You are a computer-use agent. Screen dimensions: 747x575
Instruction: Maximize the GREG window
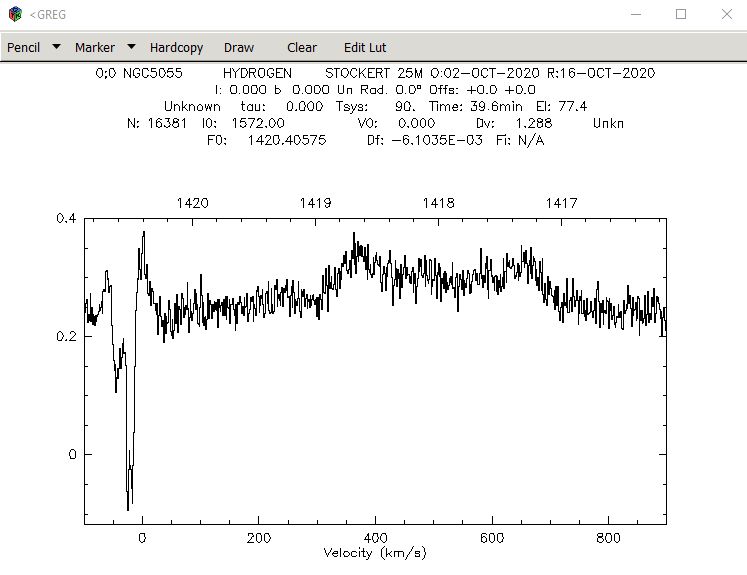pos(681,14)
